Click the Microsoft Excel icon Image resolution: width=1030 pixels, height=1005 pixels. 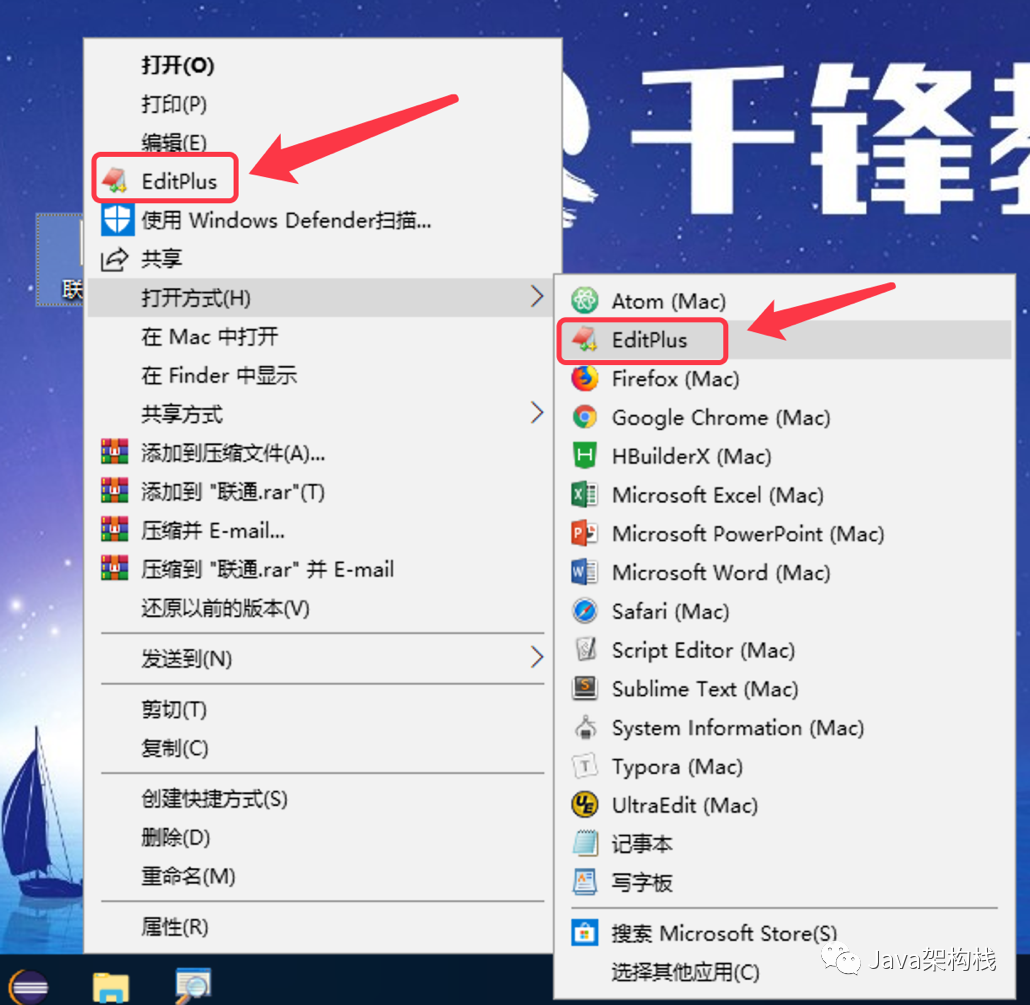(584, 494)
